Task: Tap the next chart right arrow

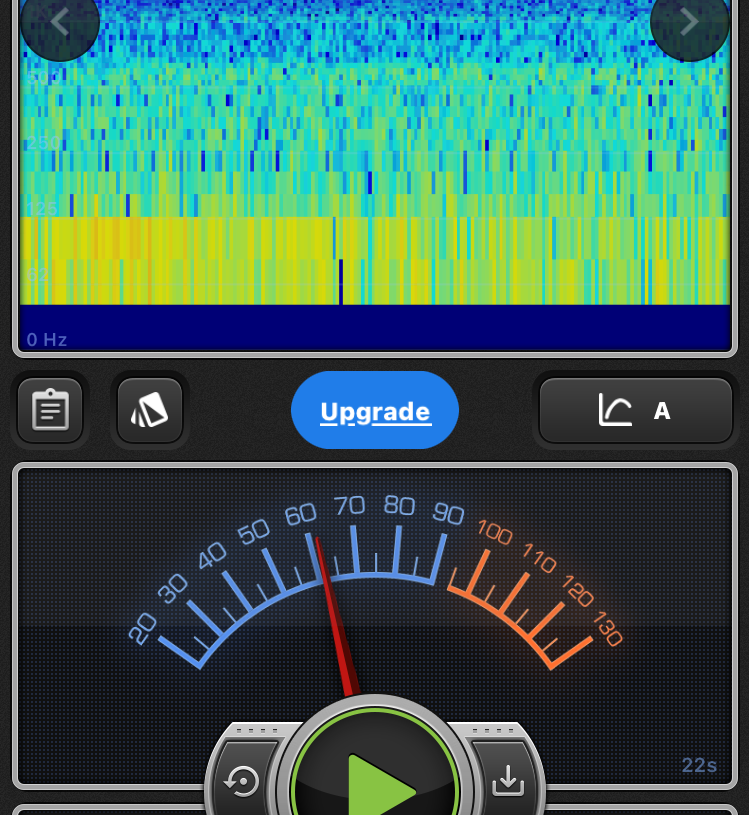Action: click(689, 22)
